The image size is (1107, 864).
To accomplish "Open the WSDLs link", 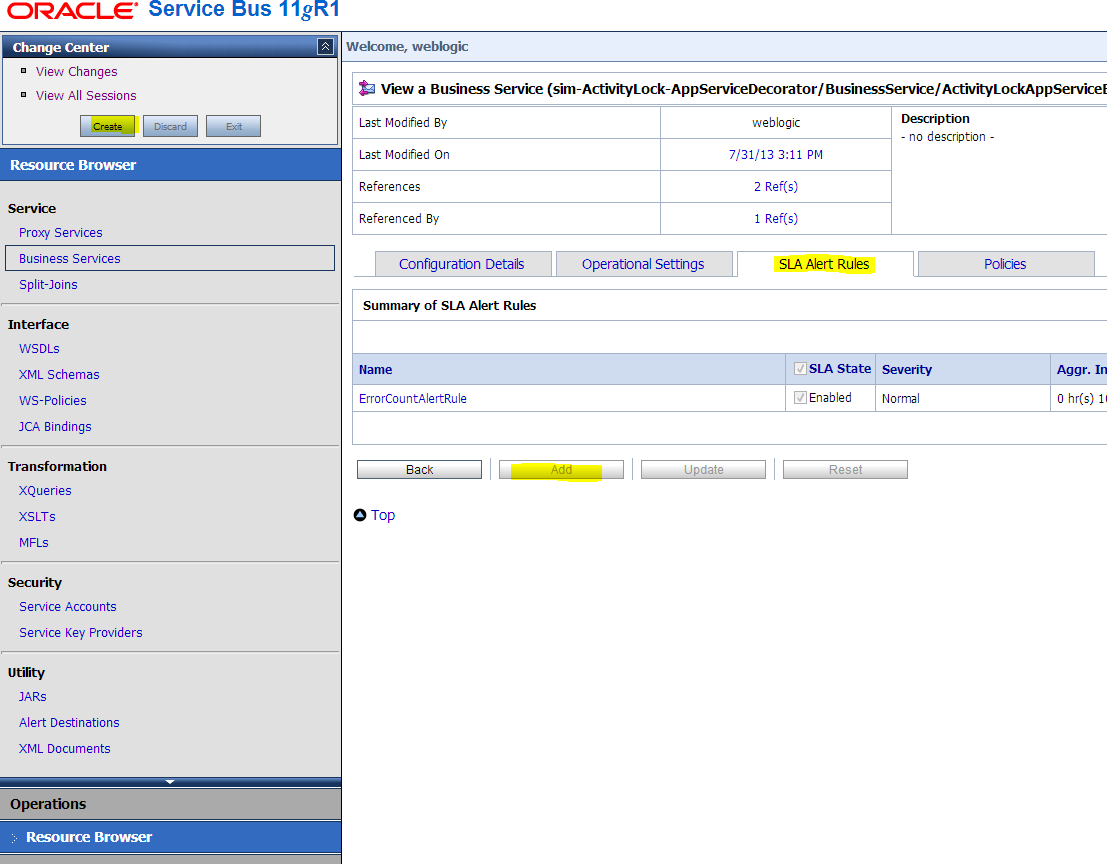I will pos(39,349).
